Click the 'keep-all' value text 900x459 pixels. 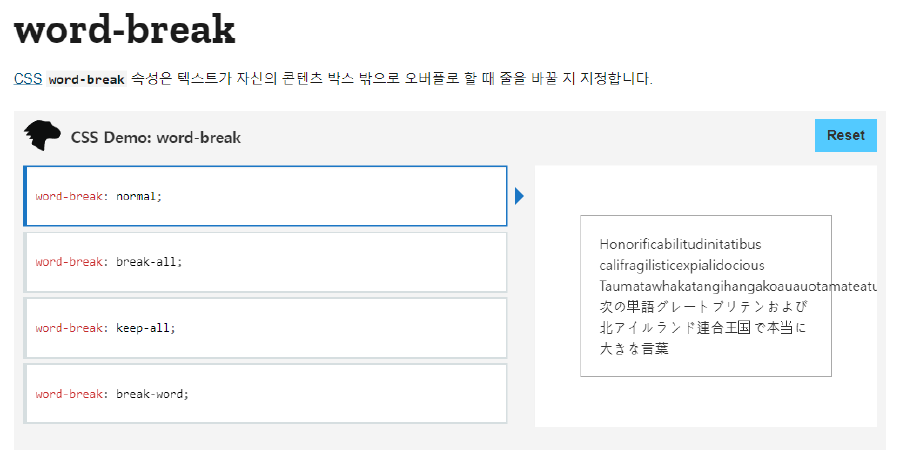[x=143, y=328]
